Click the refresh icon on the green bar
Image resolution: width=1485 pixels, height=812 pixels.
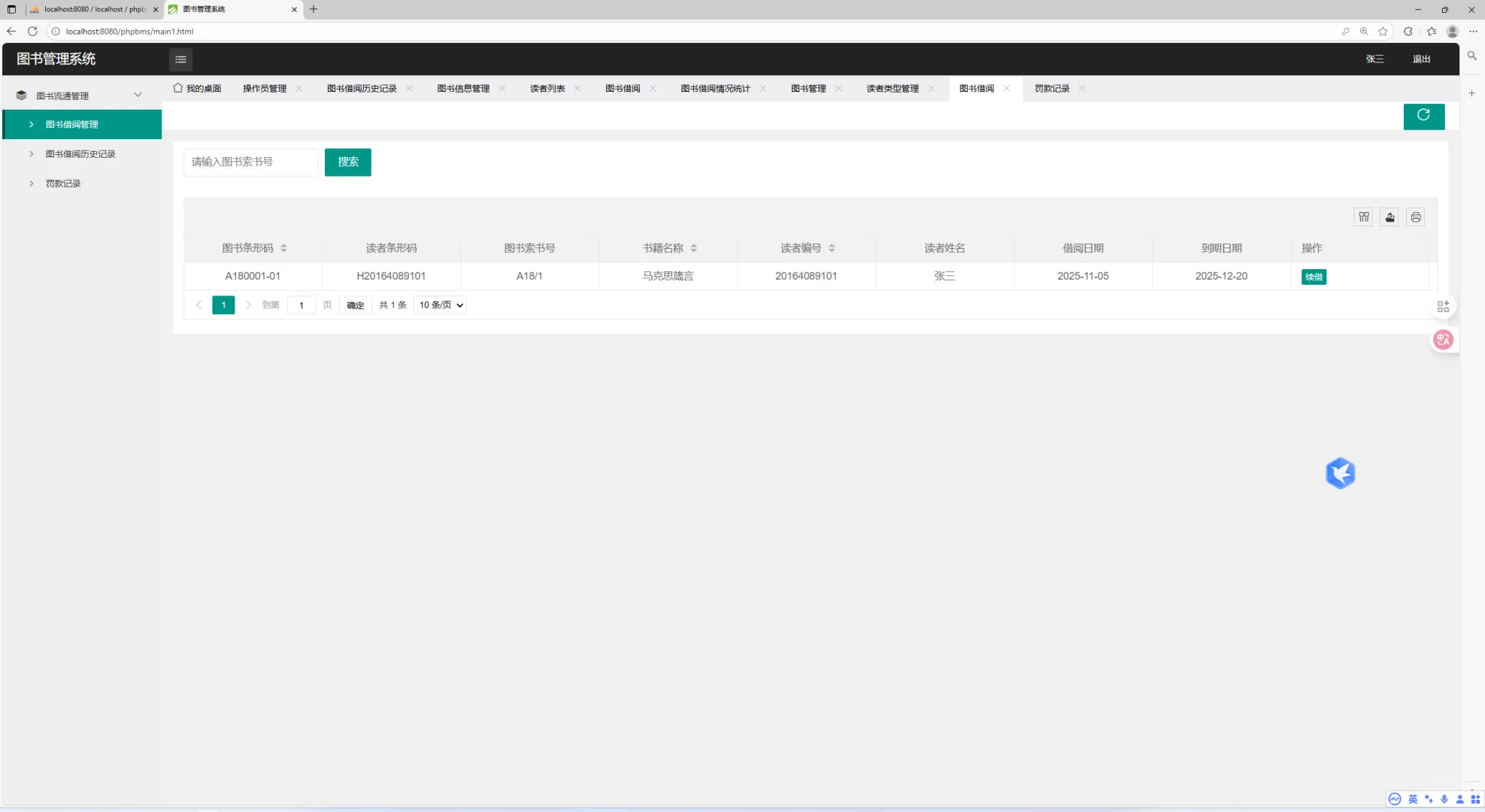pyautogui.click(x=1423, y=116)
